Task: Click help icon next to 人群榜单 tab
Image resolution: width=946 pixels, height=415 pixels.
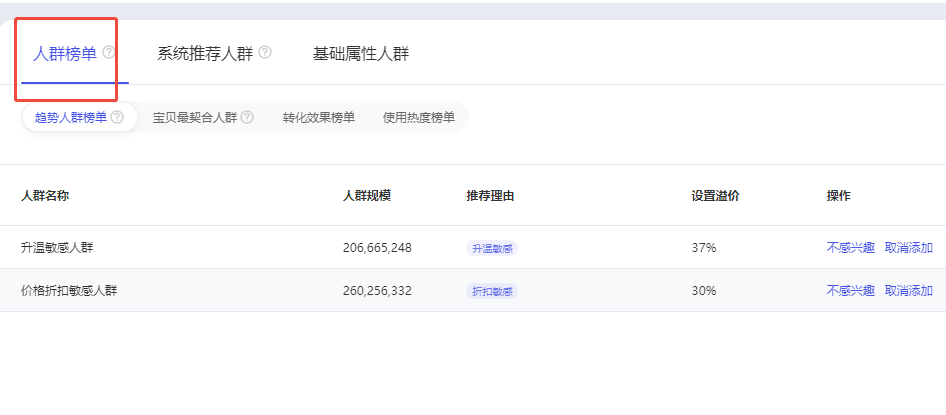Action: point(109,53)
